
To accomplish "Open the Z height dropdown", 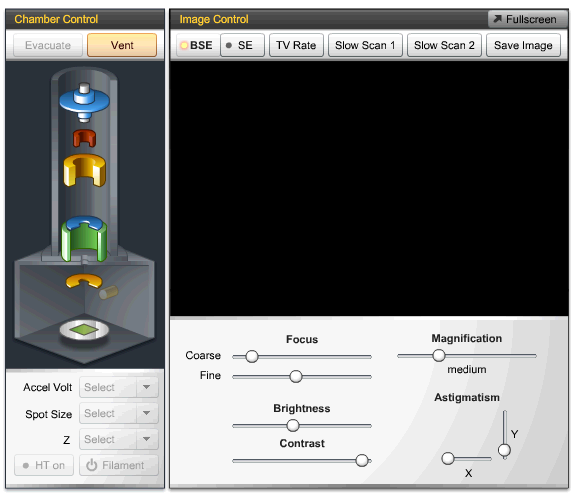I will (119, 439).
